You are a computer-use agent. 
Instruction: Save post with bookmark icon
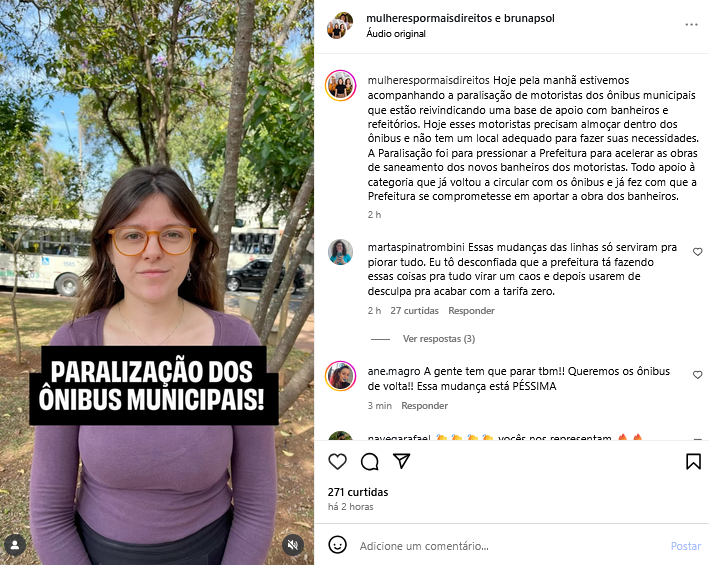coord(693,461)
